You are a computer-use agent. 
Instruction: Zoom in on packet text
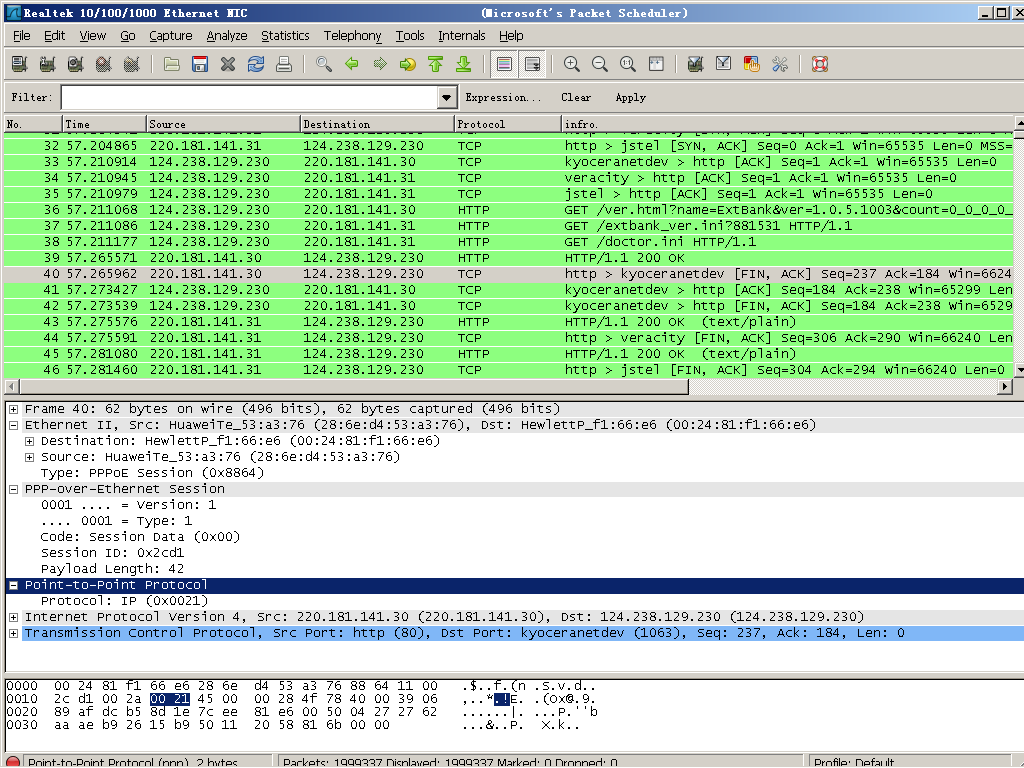click(572, 64)
